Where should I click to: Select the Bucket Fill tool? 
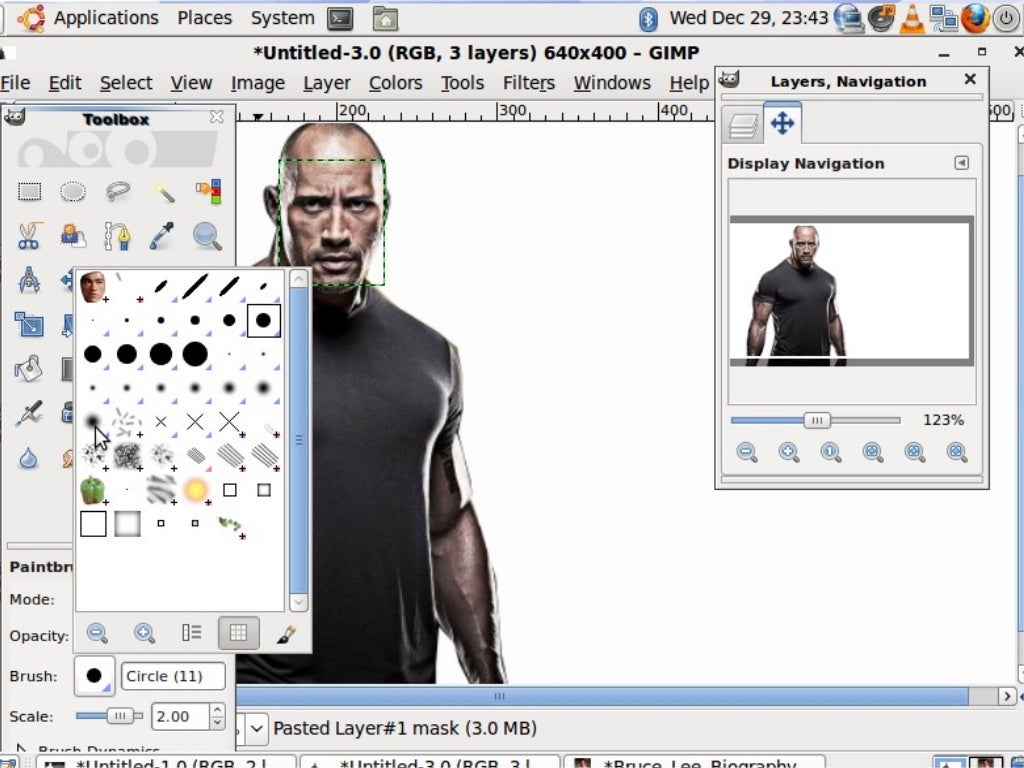click(29, 369)
